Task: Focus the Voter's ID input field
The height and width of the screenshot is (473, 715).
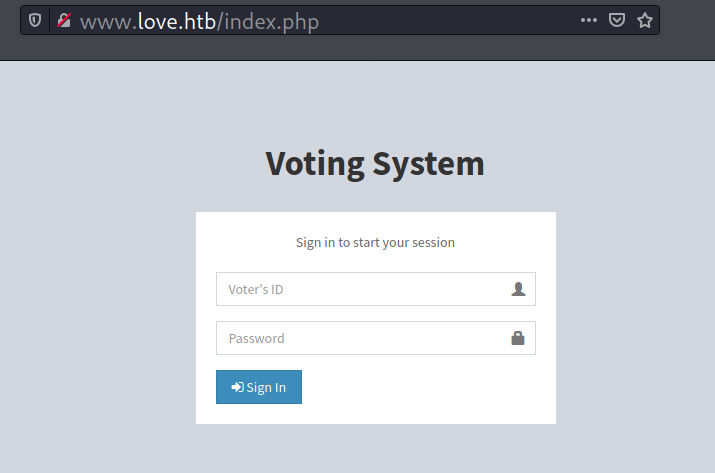Action: pyautogui.click(x=360, y=289)
